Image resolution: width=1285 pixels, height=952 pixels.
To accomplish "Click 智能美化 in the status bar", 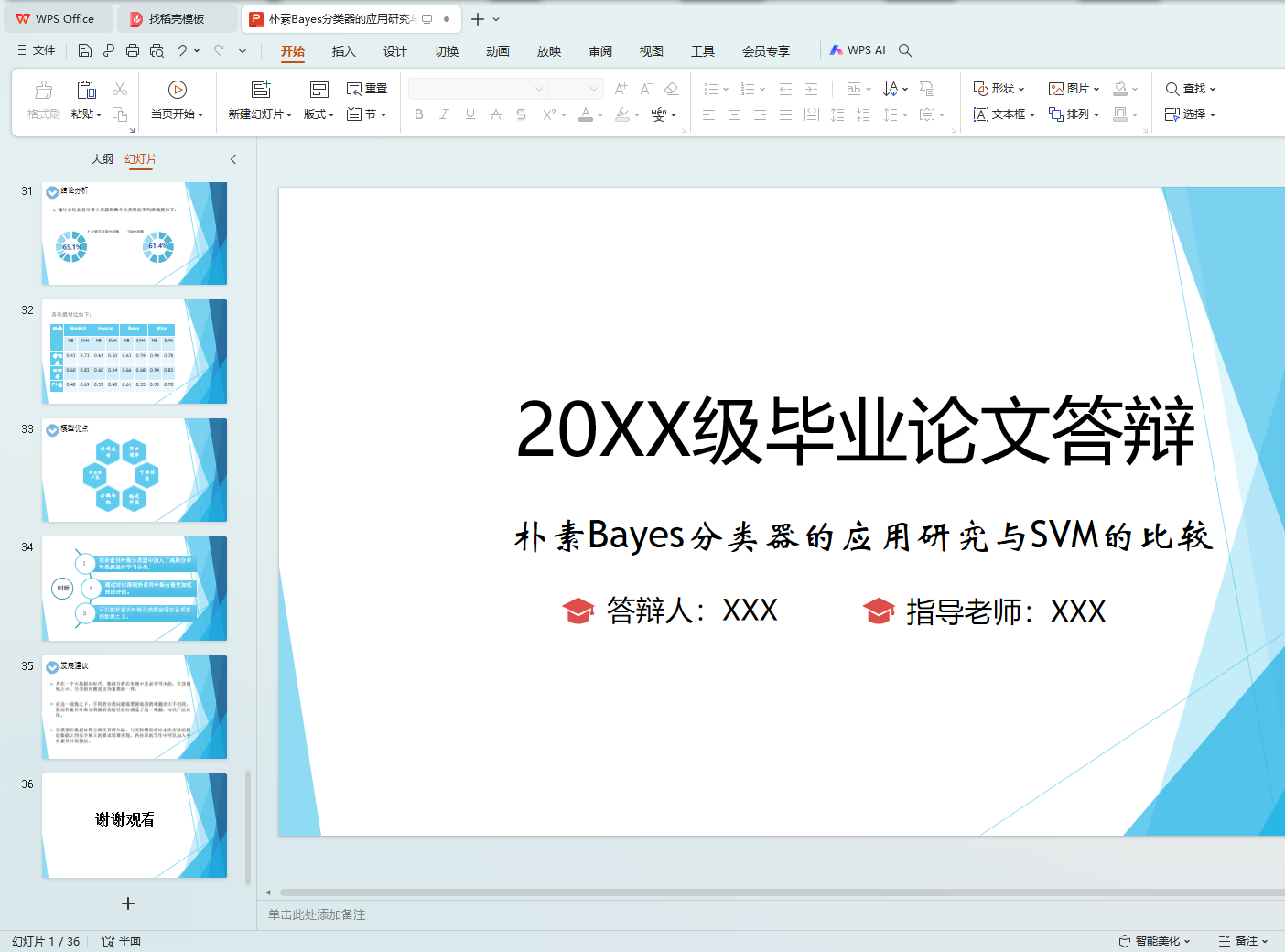I will point(1155,941).
